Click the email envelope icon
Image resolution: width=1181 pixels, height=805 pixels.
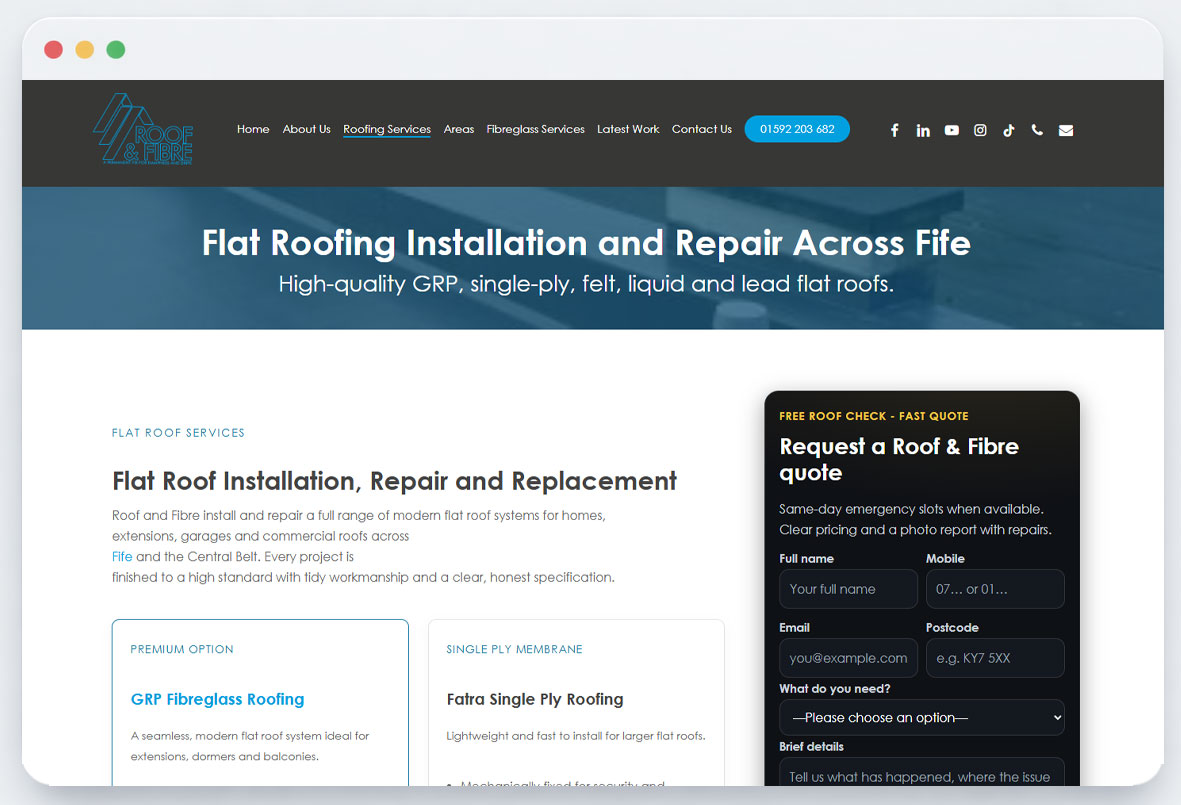1066,130
